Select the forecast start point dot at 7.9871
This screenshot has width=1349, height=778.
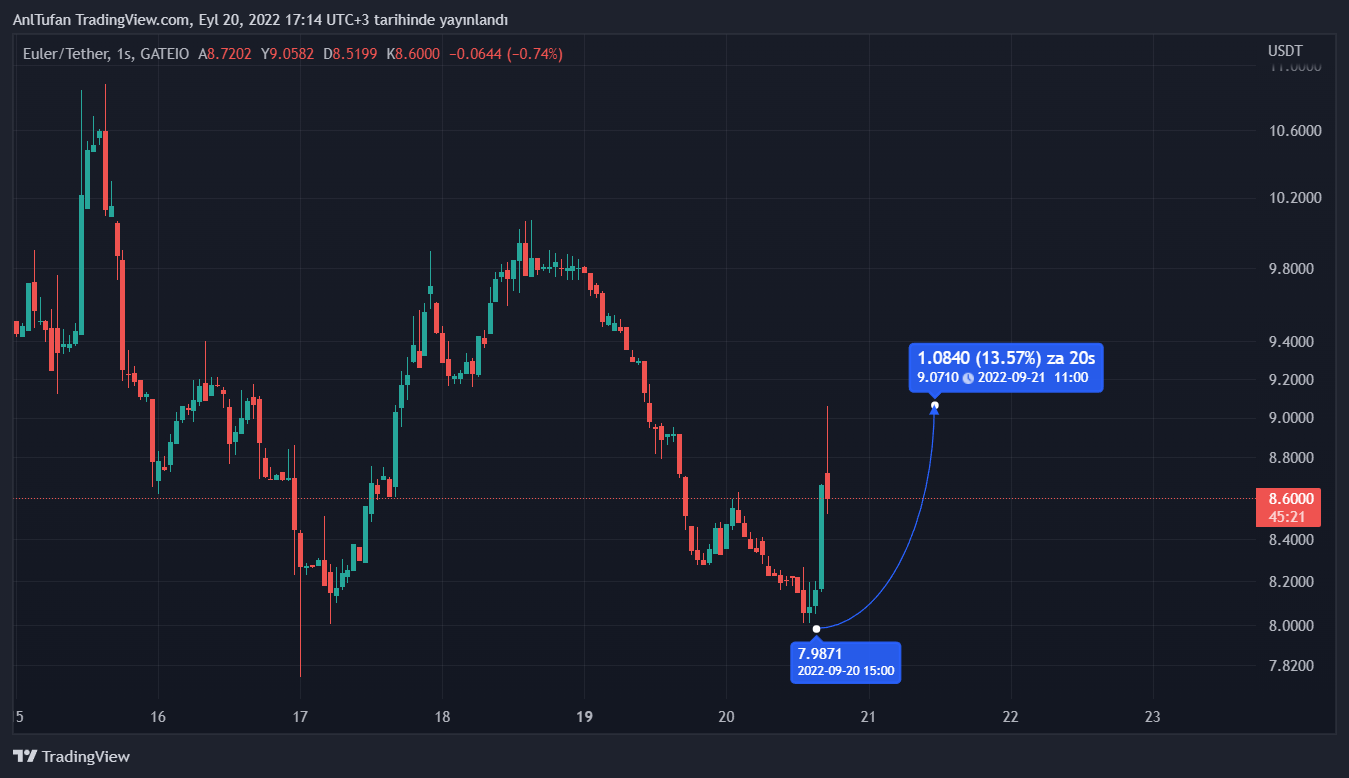[x=817, y=628]
